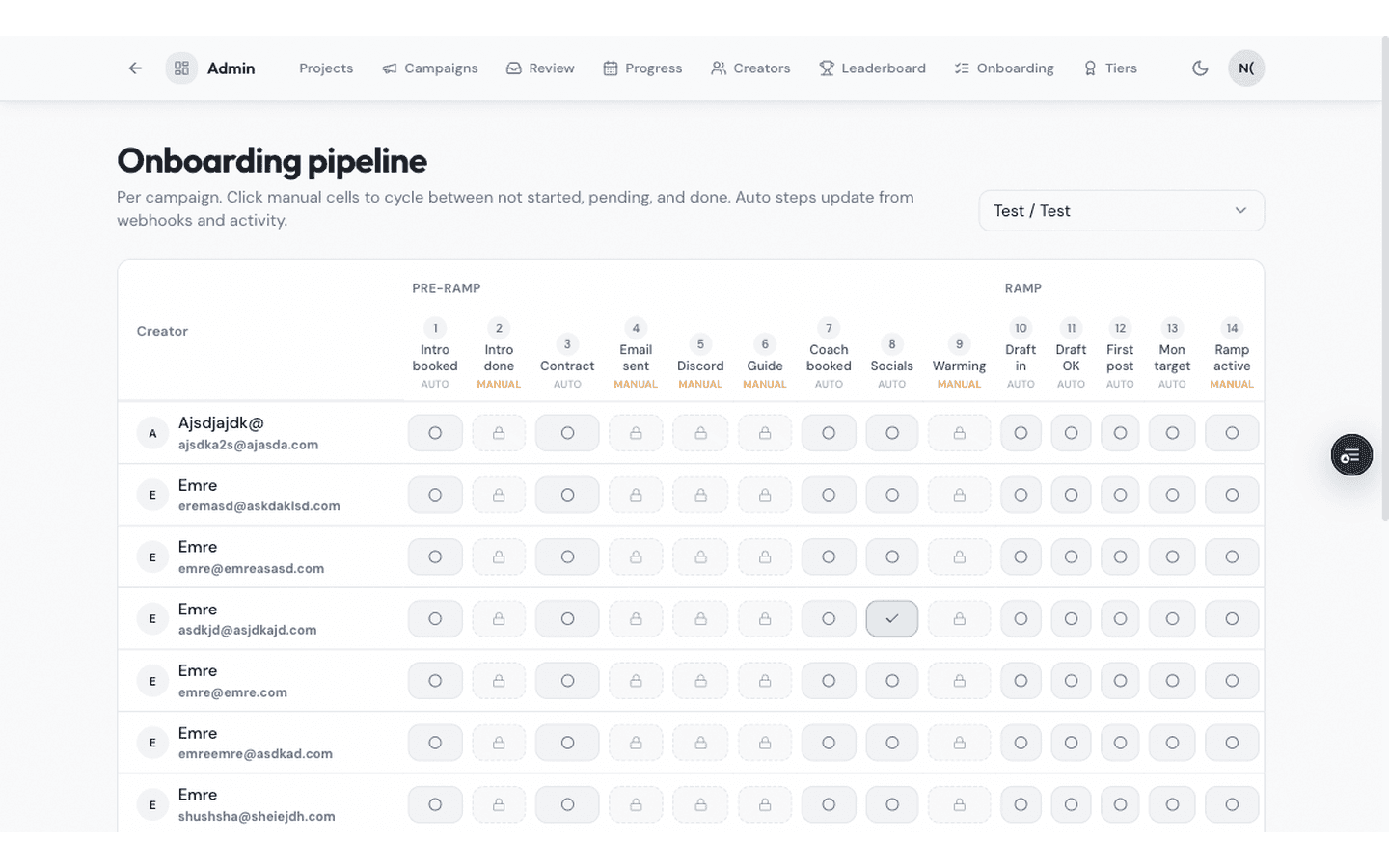Toggle Mon target for shushsha@sheiejdh.com
The width and height of the screenshot is (1389, 868).
coord(1172,804)
